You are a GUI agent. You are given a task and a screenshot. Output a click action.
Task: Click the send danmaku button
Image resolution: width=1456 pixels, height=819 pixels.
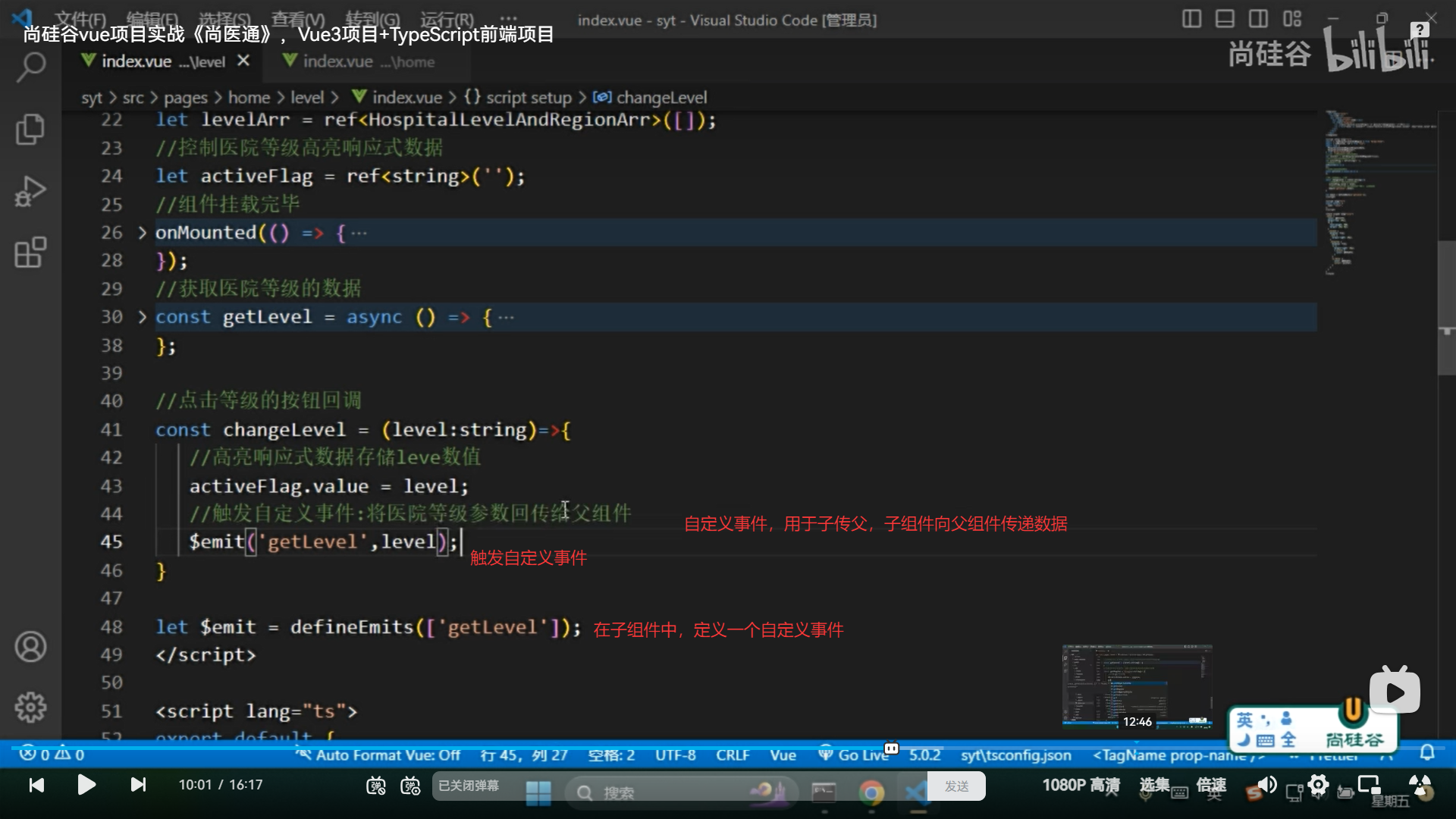956,786
